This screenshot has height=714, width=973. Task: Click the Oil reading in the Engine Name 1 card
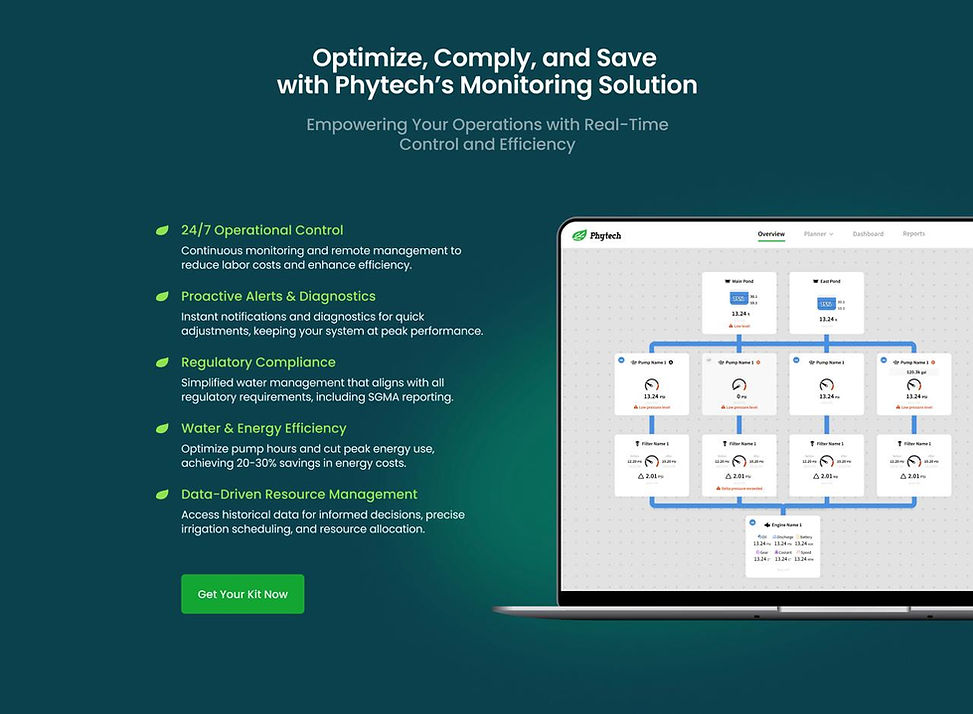point(762,540)
